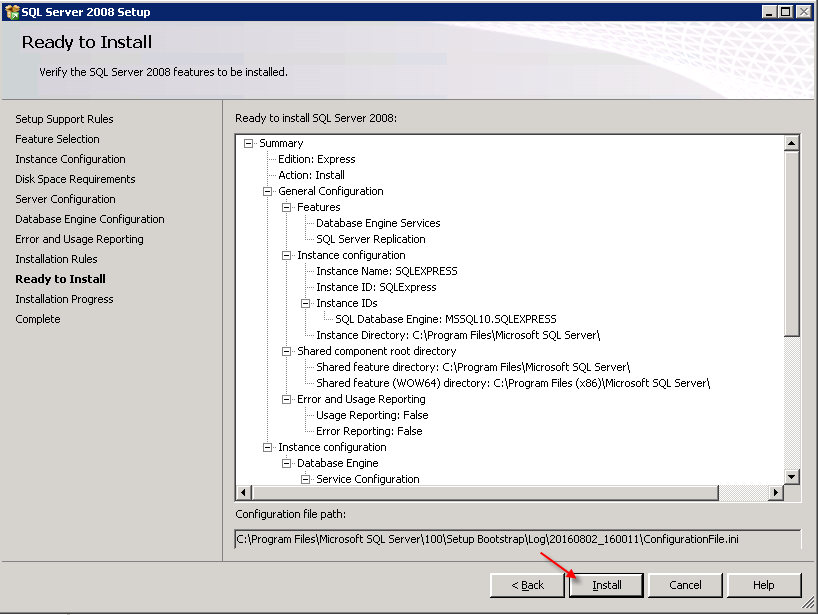
Task: Maximize the SQL Server Setup window
Action: [785, 11]
